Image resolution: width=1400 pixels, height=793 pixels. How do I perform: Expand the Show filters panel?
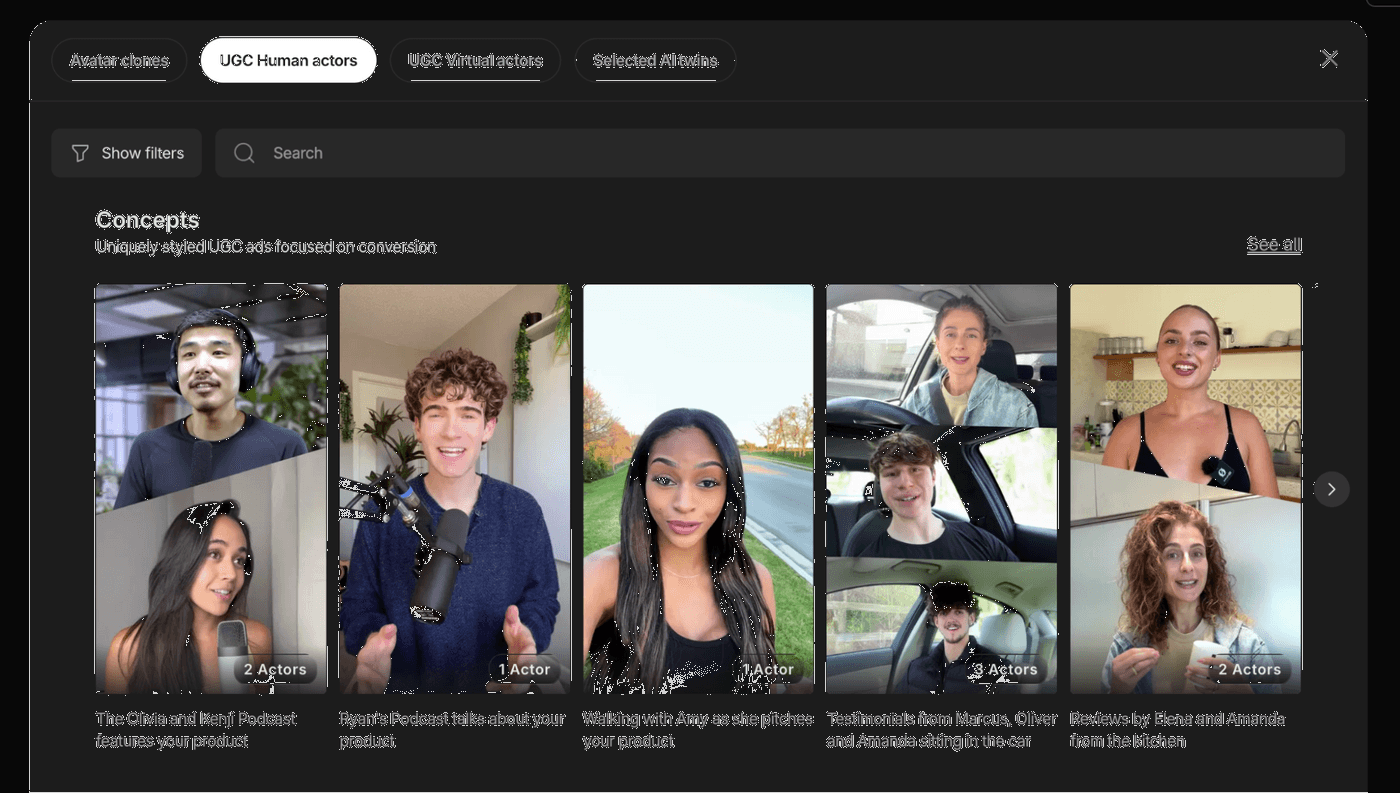point(127,153)
